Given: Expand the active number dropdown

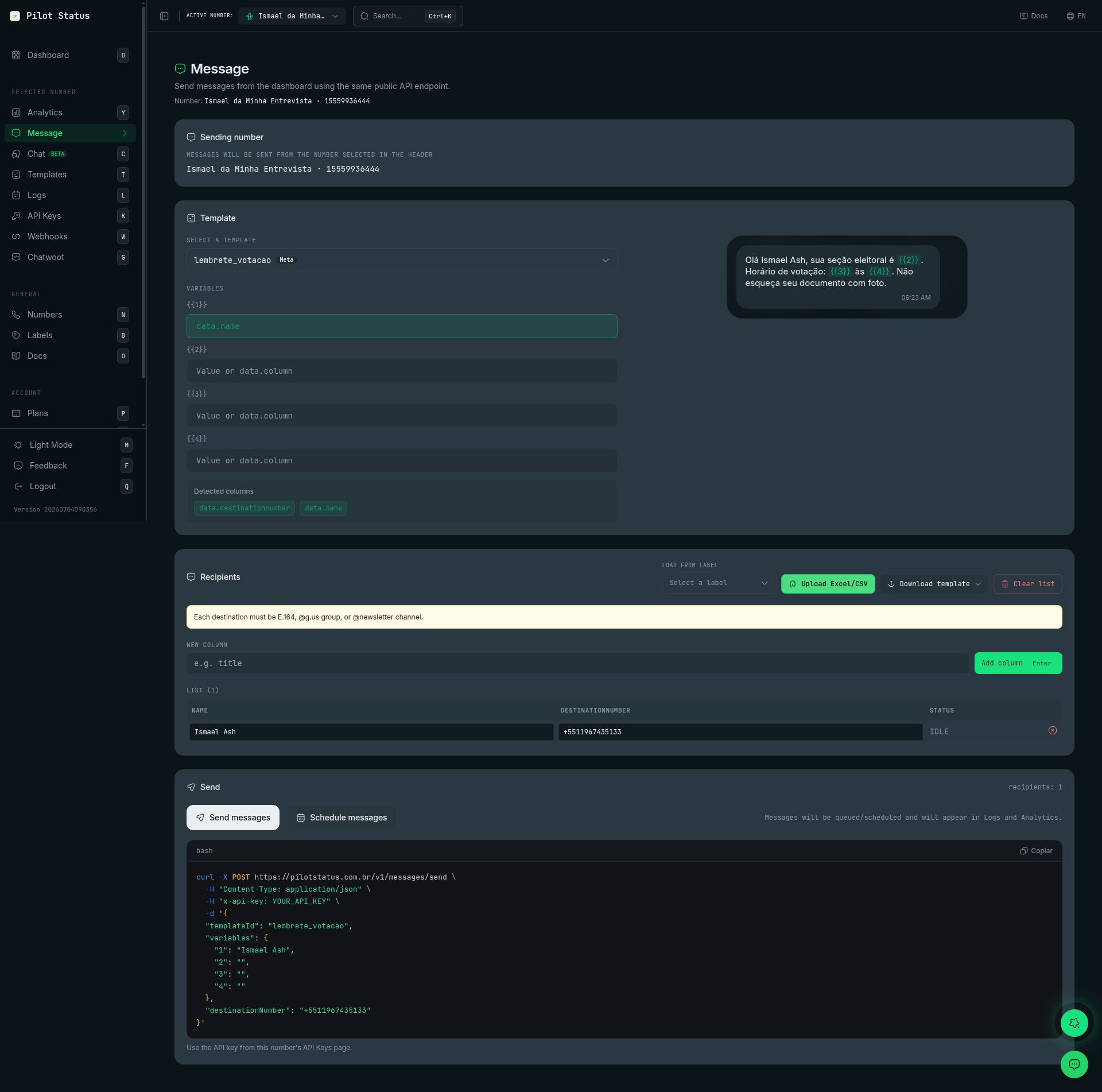Looking at the screenshot, I should click(x=292, y=16).
